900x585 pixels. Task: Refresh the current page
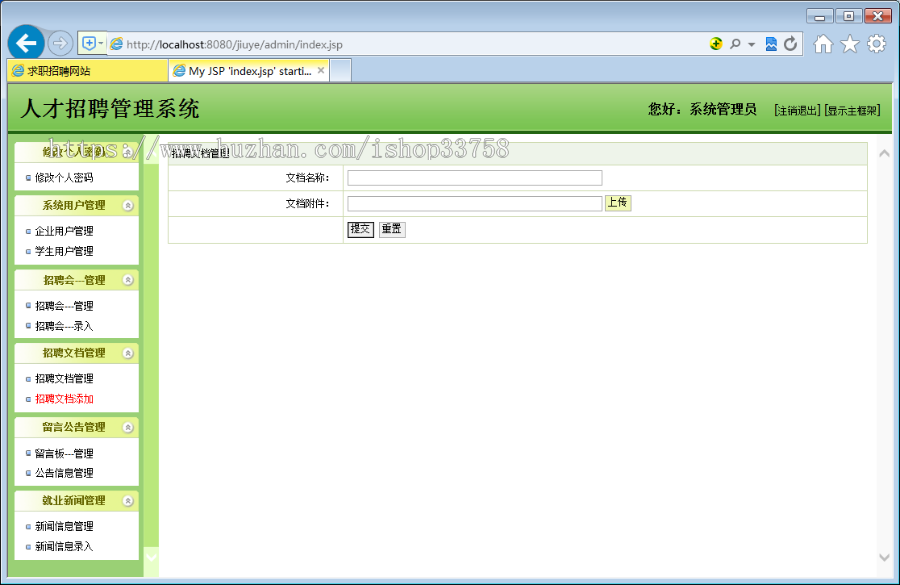790,44
